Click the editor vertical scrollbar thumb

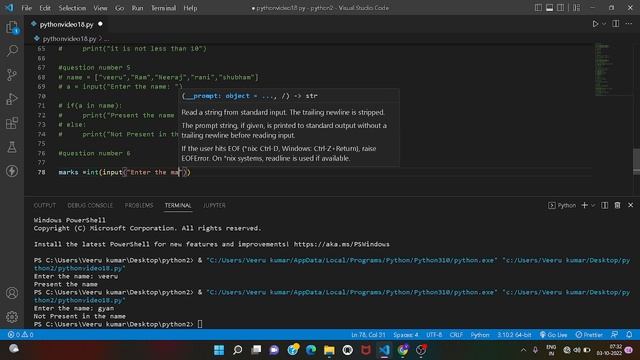[636, 162]
